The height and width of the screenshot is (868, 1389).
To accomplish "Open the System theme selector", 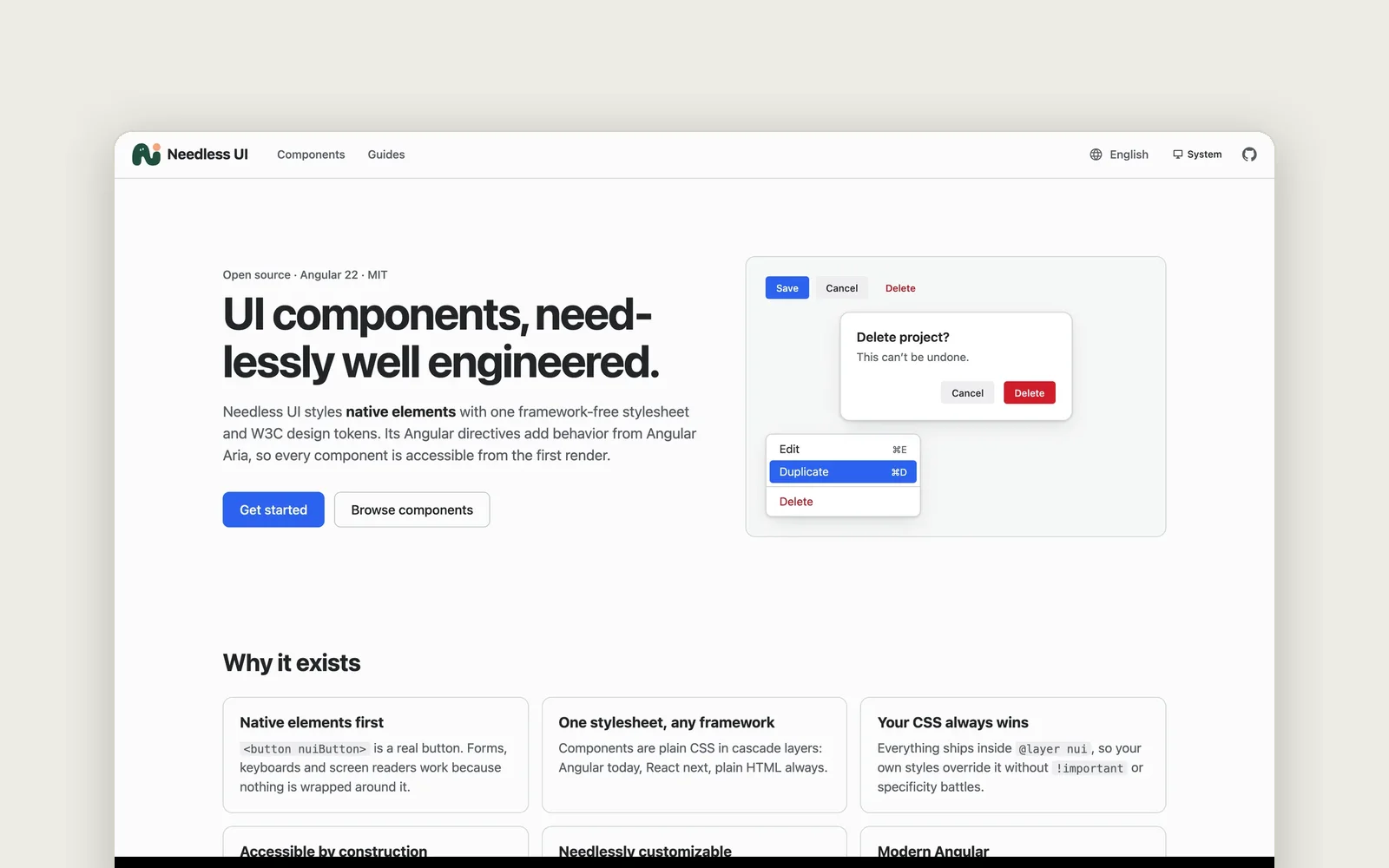I will pyautogui.click(x=1197, y=155).
